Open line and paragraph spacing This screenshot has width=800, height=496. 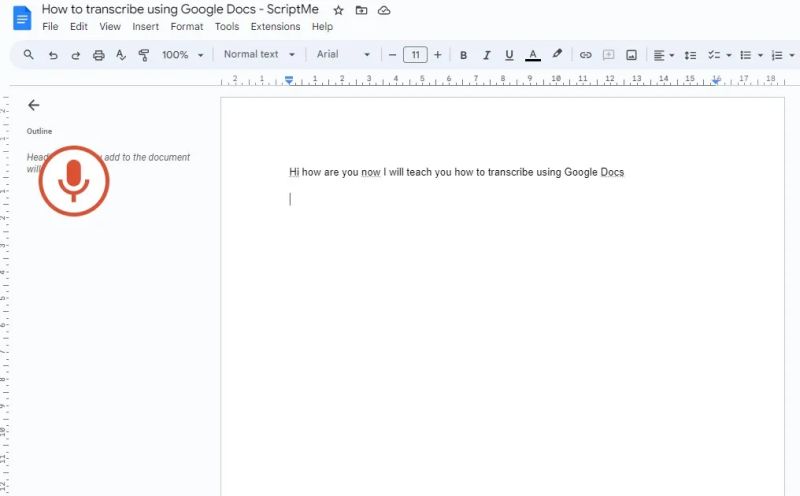(690, 55)
